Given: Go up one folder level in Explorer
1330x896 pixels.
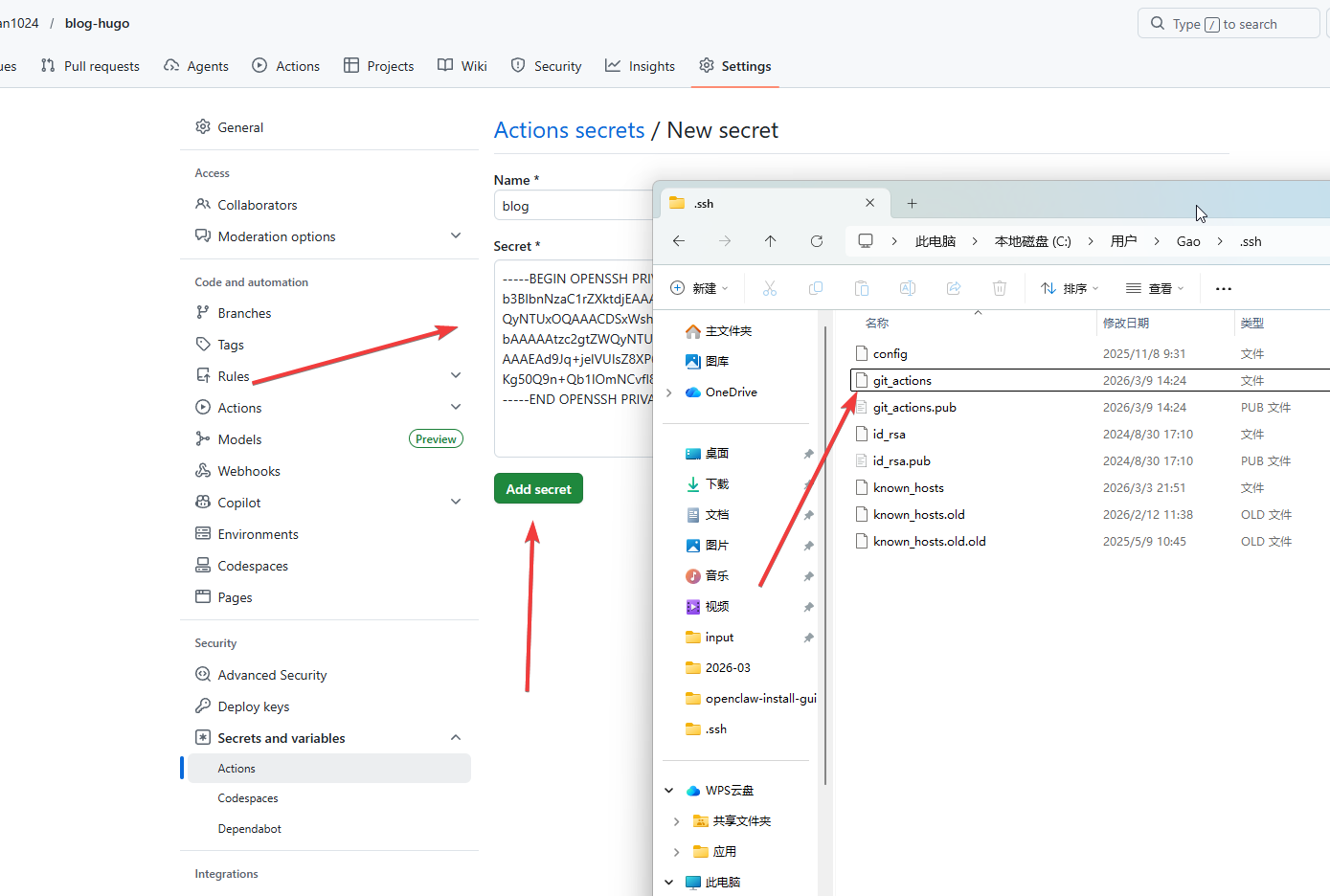Looking at the screenshot, I should (770, 241).
